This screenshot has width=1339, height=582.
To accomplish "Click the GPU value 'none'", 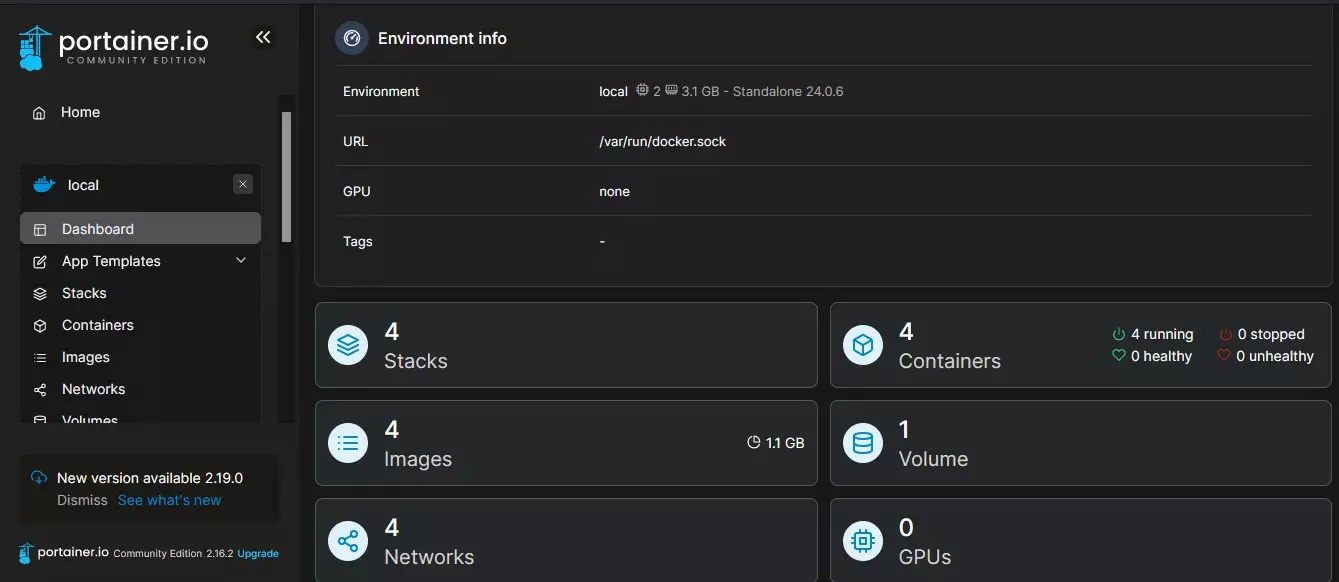I will pos(615,191).
